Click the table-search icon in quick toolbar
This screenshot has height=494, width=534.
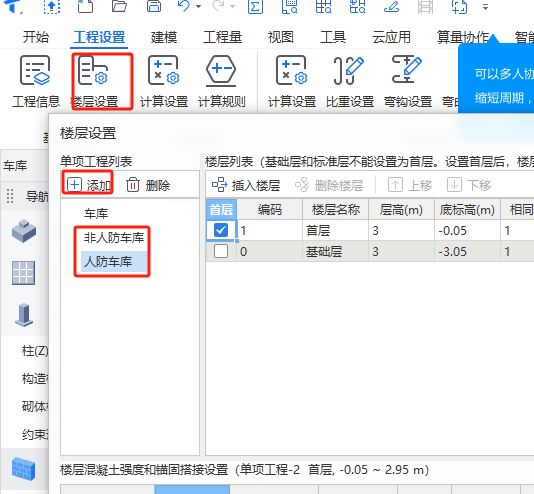[324, 6]
